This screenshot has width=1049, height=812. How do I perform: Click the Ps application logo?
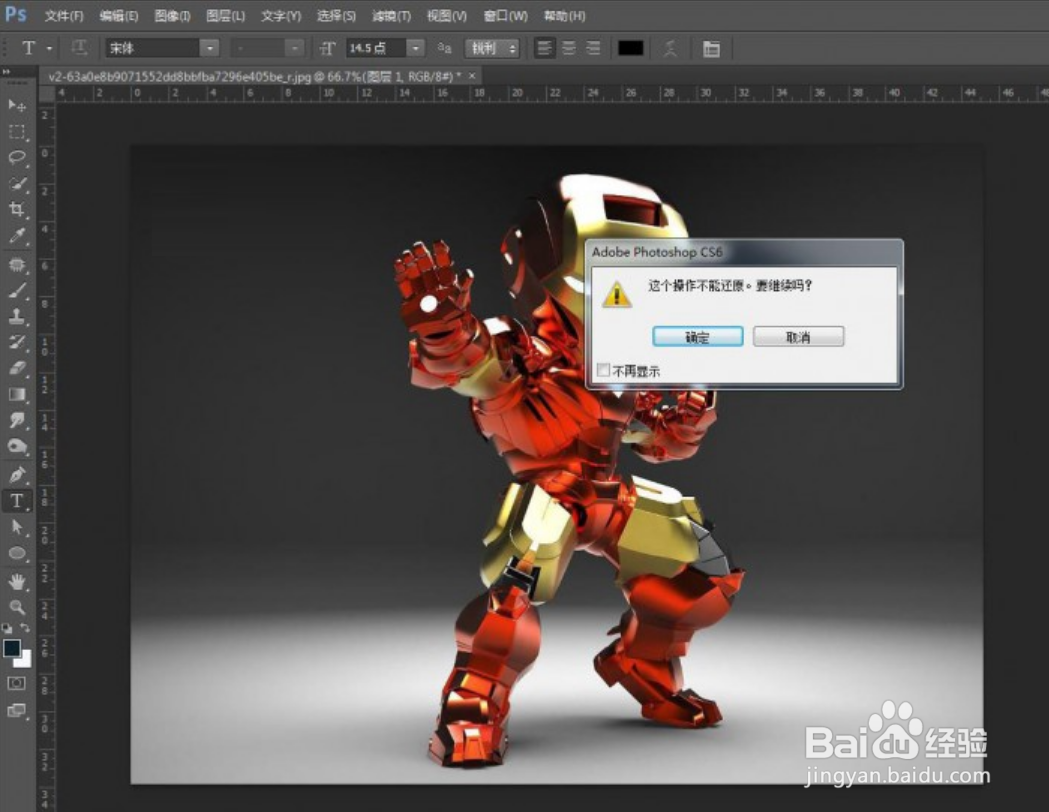15,14
